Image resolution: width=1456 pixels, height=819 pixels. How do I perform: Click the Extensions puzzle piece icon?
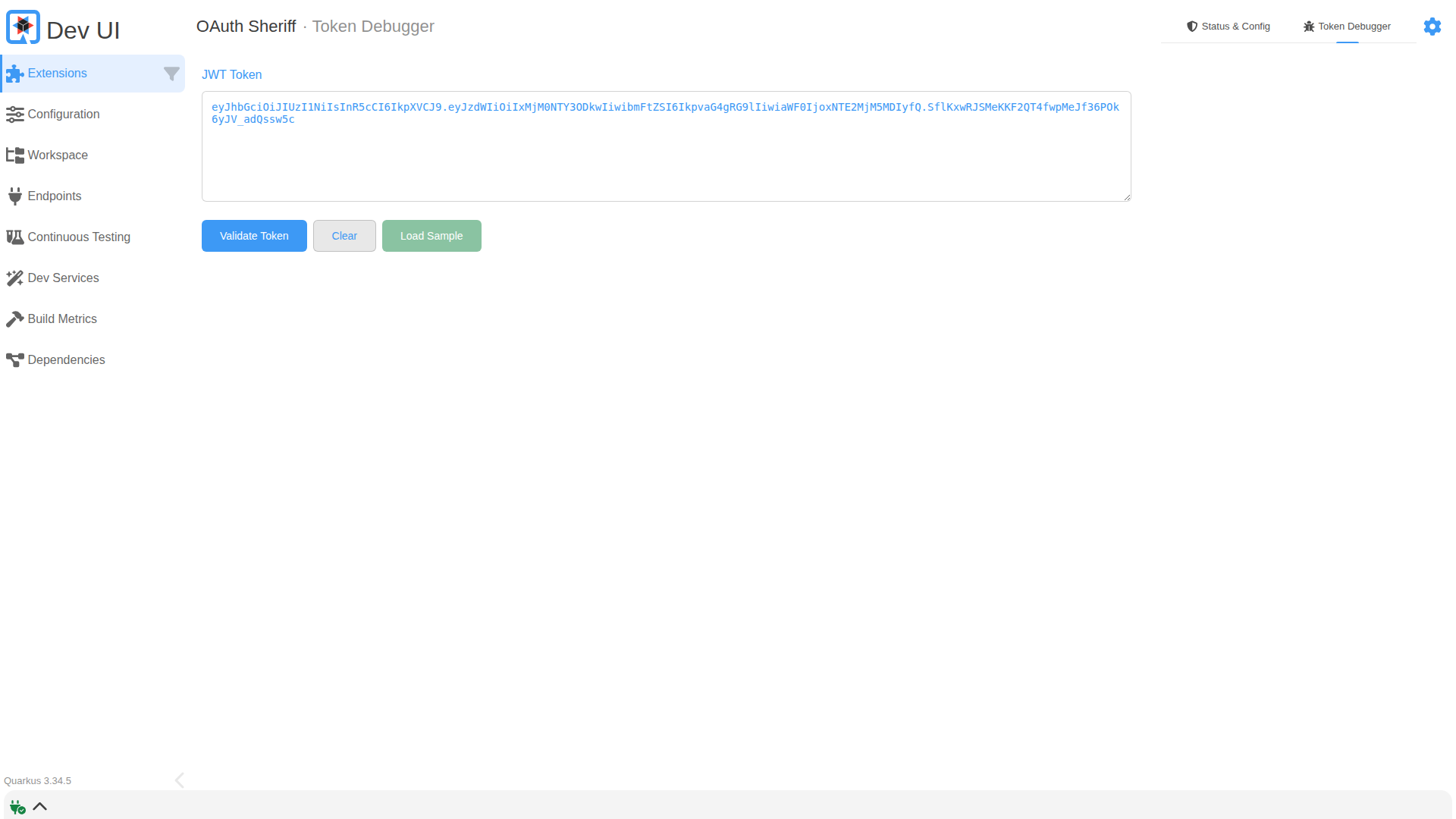(x=14, y=74)
